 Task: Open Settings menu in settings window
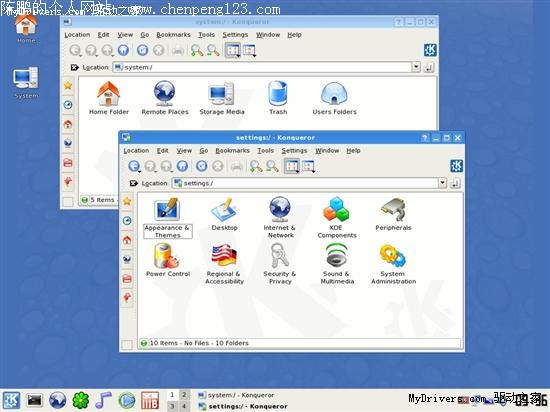coord(294,150)
